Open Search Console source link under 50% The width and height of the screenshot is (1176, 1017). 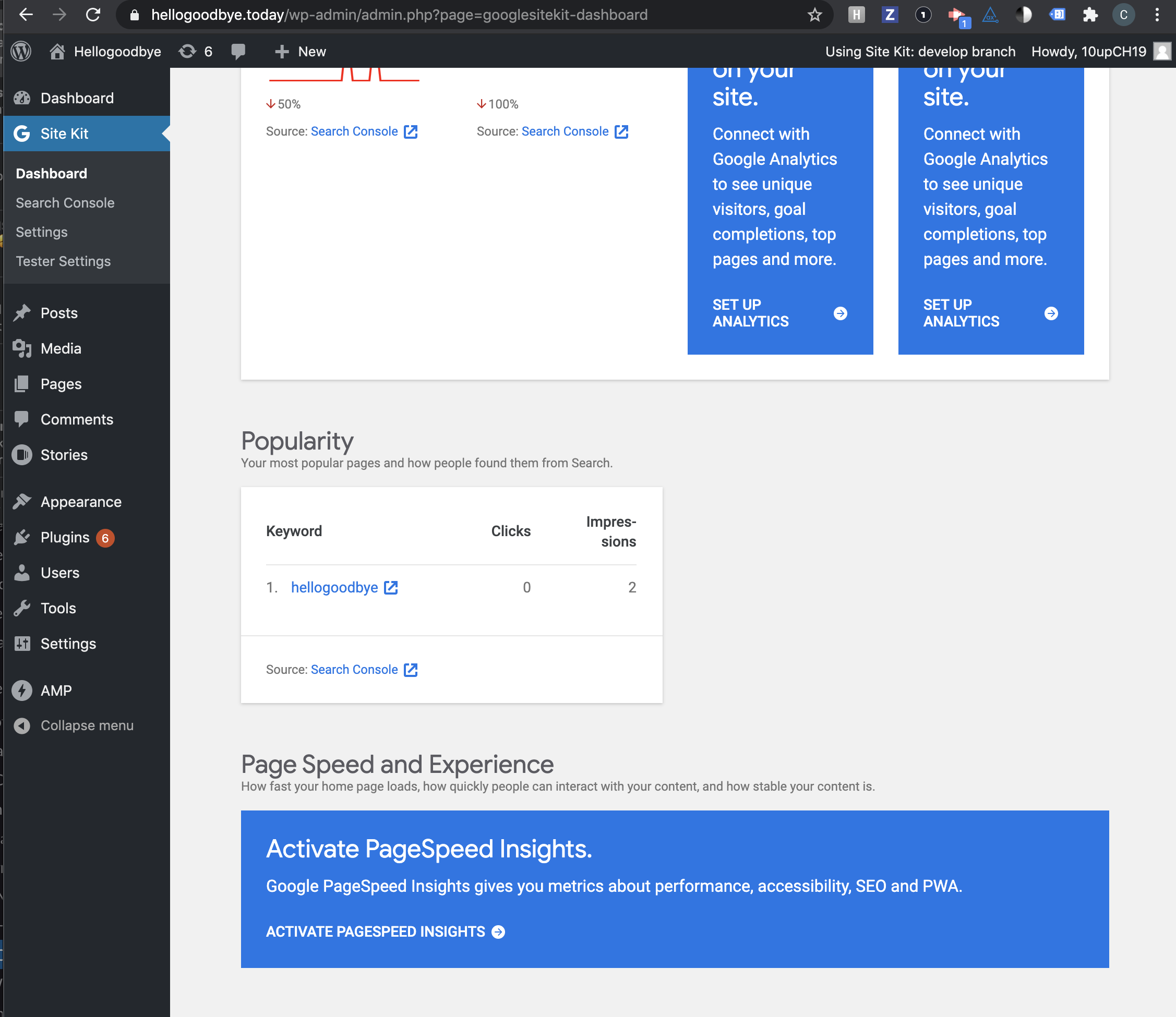[x=364, y=131]
